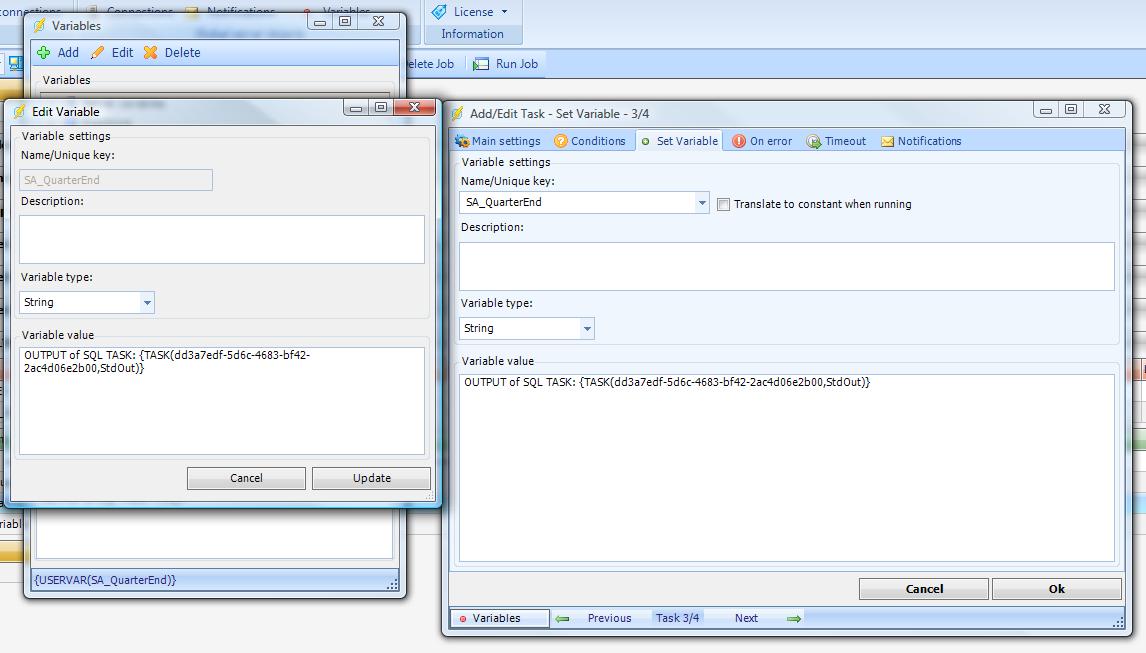Open the On error tab

pyautogui.click(x=762, y=141)
